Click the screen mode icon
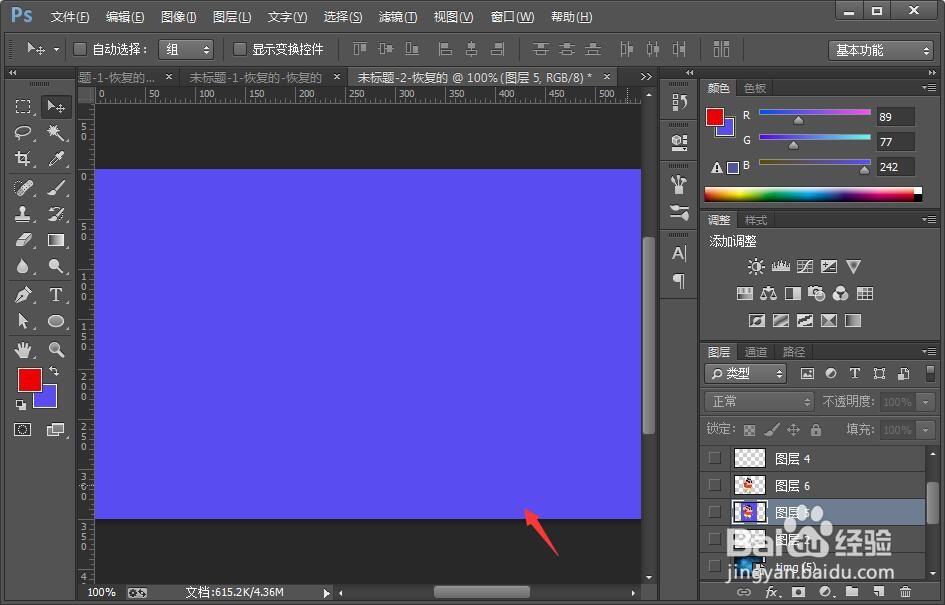This screenshot has height=605, width=945. tap(55, 430)
